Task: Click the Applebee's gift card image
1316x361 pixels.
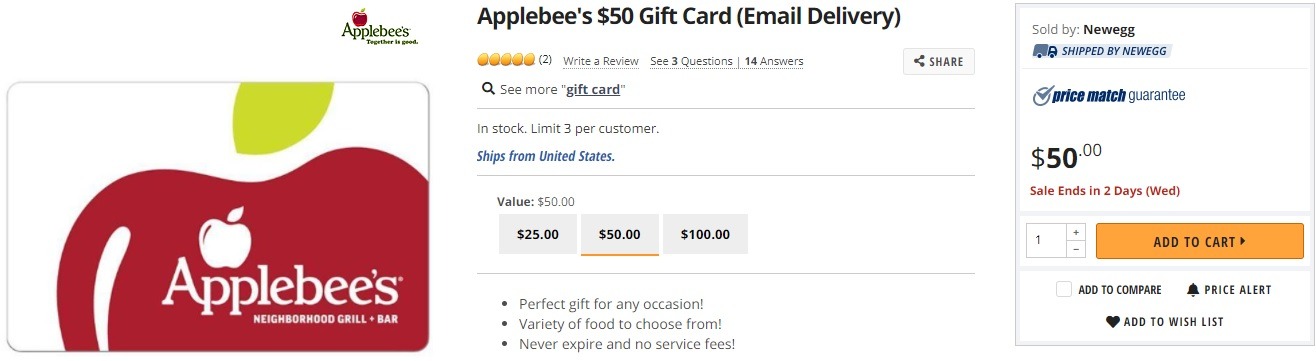Action: pyautogui.click(x=218, y=217)
